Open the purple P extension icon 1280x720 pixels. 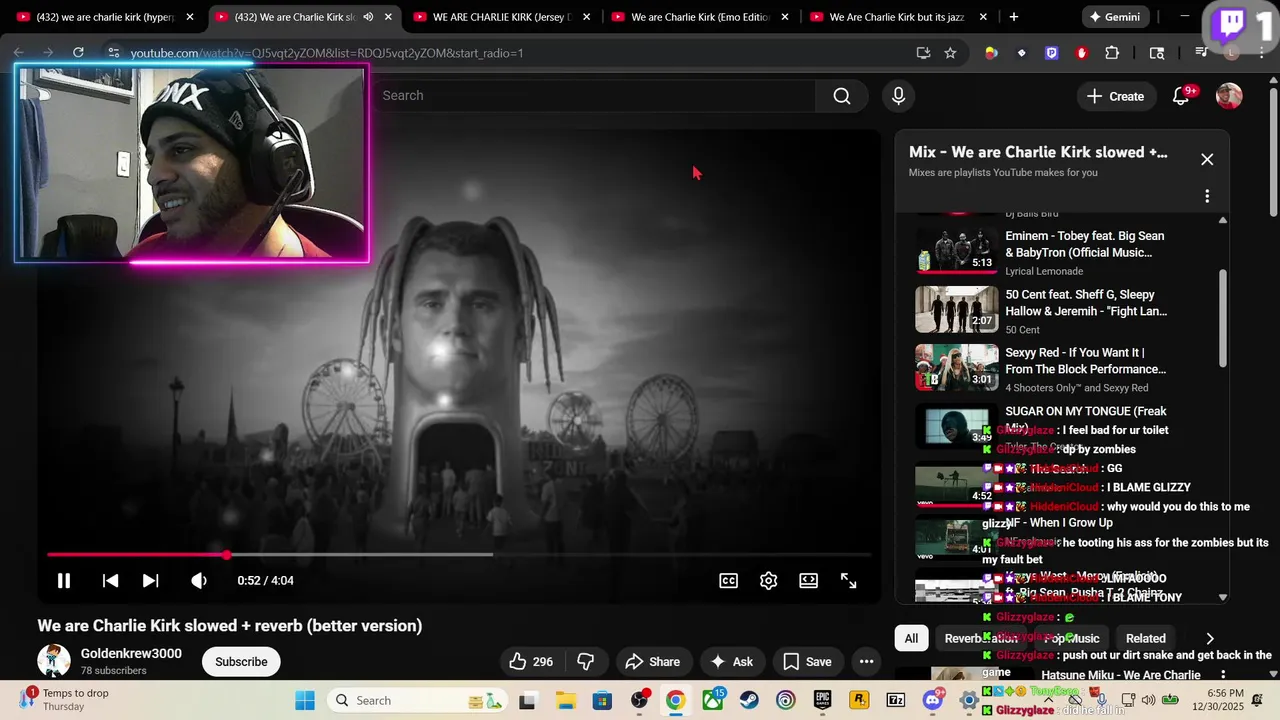(x=1051, y=53)
